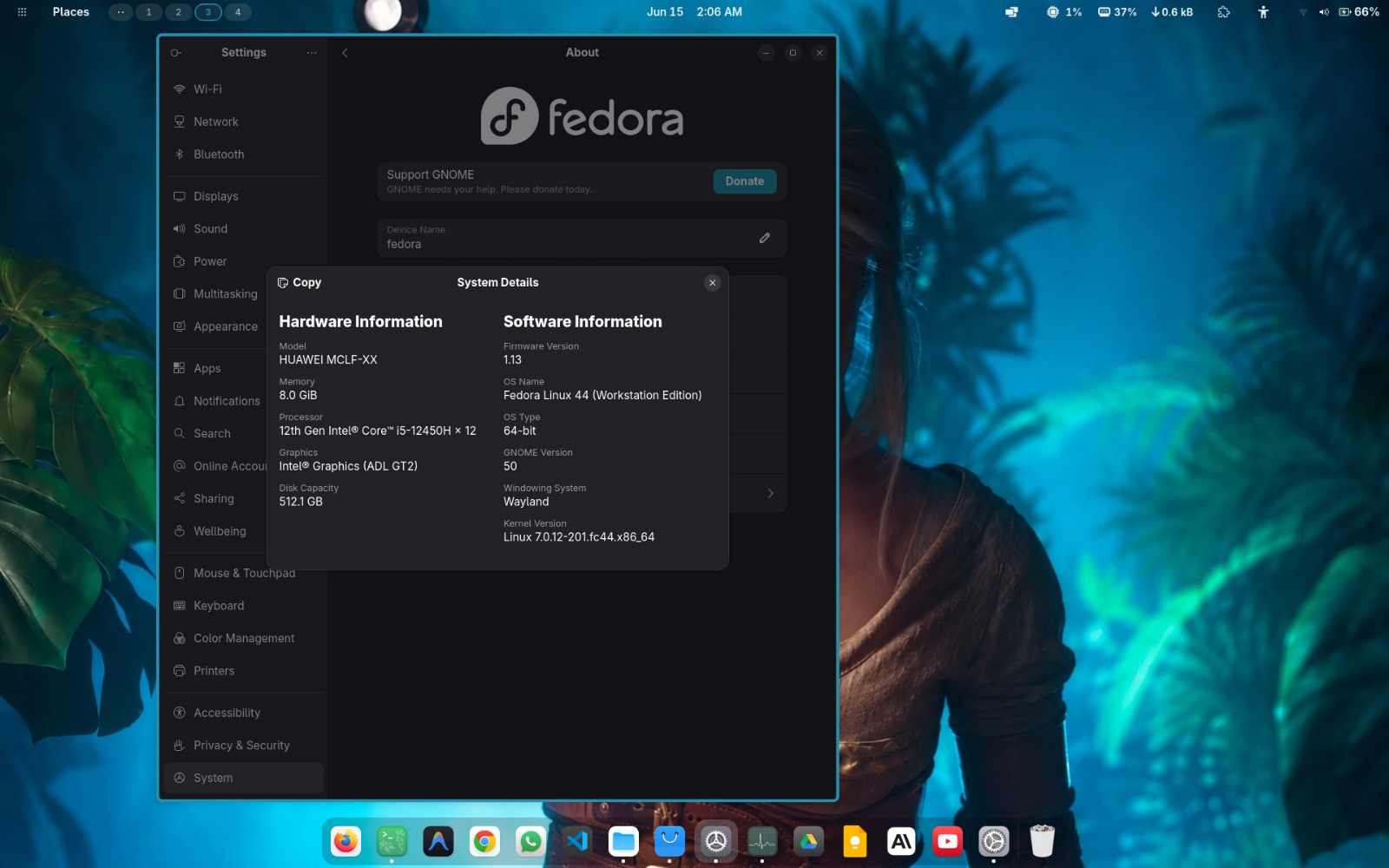
Task: Open the Printers panel
Action: [243, 671]
